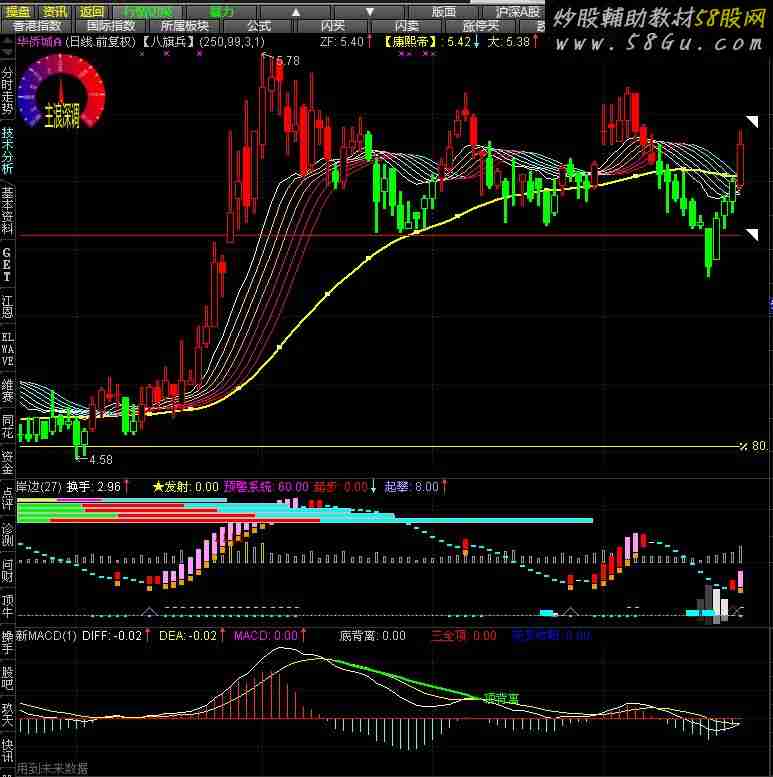Click the ★发射: 0.00 label
The image size is (773, 777).
tap(186, 487)
